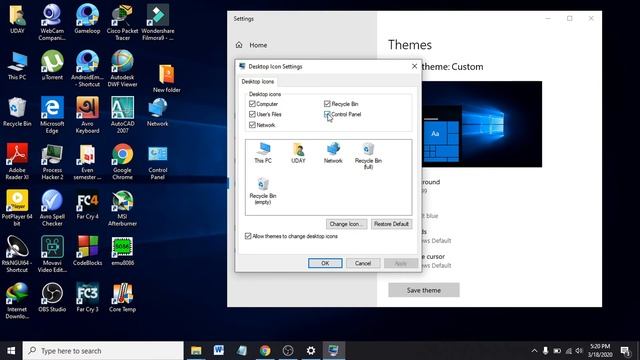Open the Desktop Icons tab

tap(258, 82)
